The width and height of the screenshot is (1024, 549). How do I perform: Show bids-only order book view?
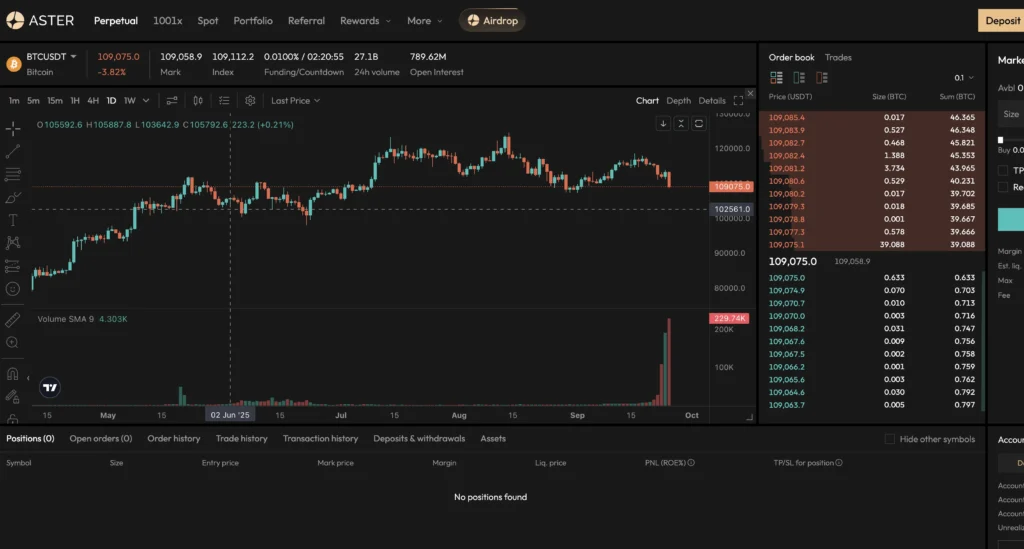pos(799,78)
